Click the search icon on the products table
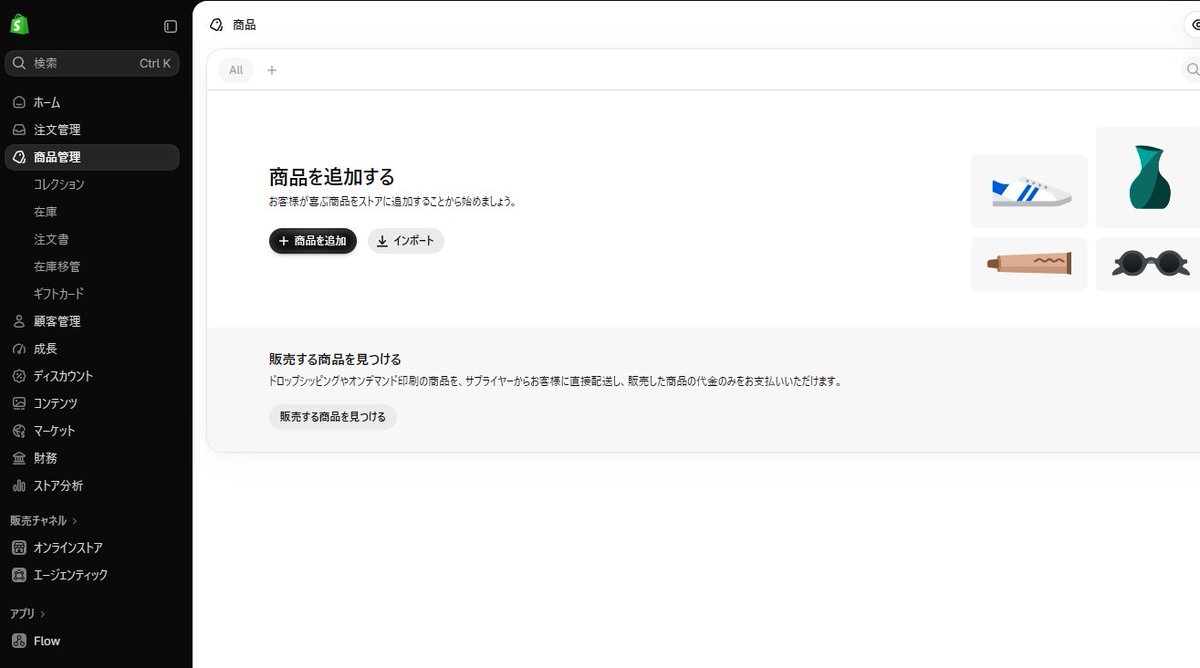 tap(1192, 69)
